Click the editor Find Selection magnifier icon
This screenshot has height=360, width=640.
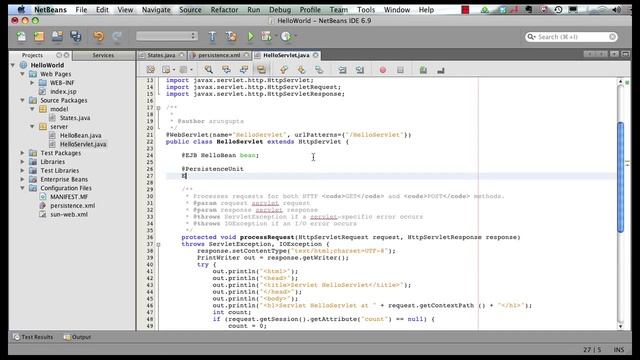click(209, 70)
